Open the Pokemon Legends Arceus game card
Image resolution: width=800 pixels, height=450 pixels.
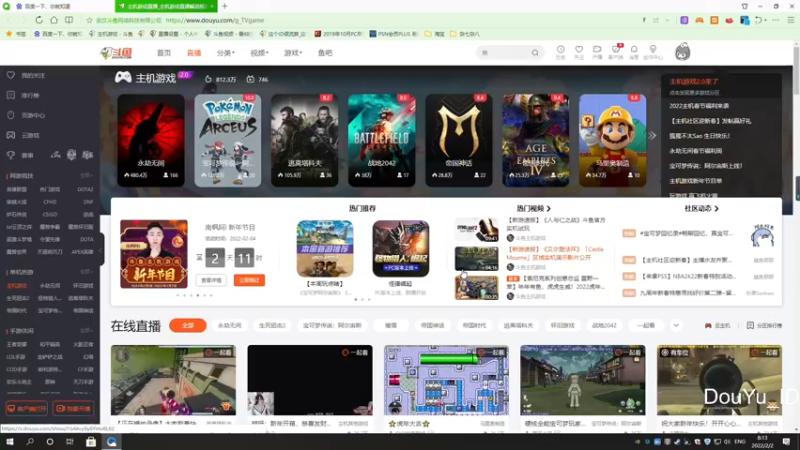[x=228, y=140]
